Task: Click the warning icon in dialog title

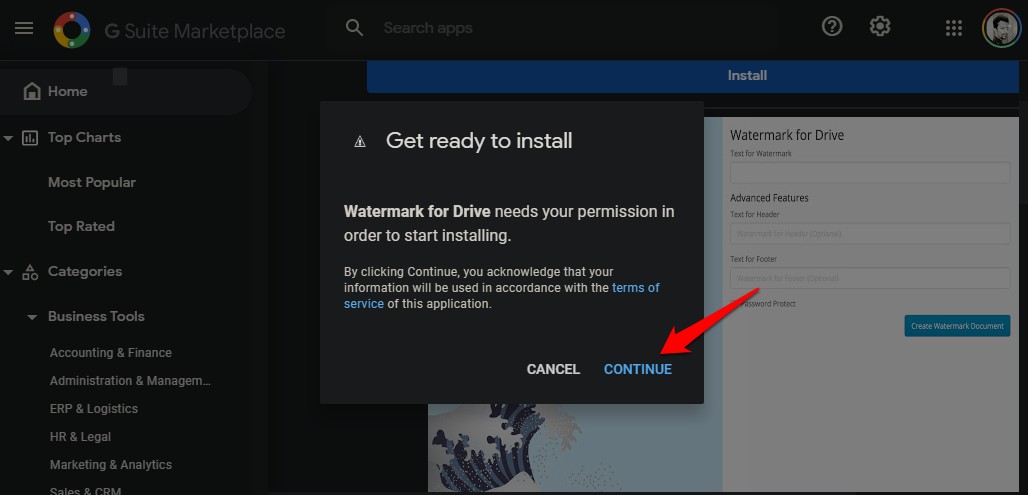Action: point(360,141)
